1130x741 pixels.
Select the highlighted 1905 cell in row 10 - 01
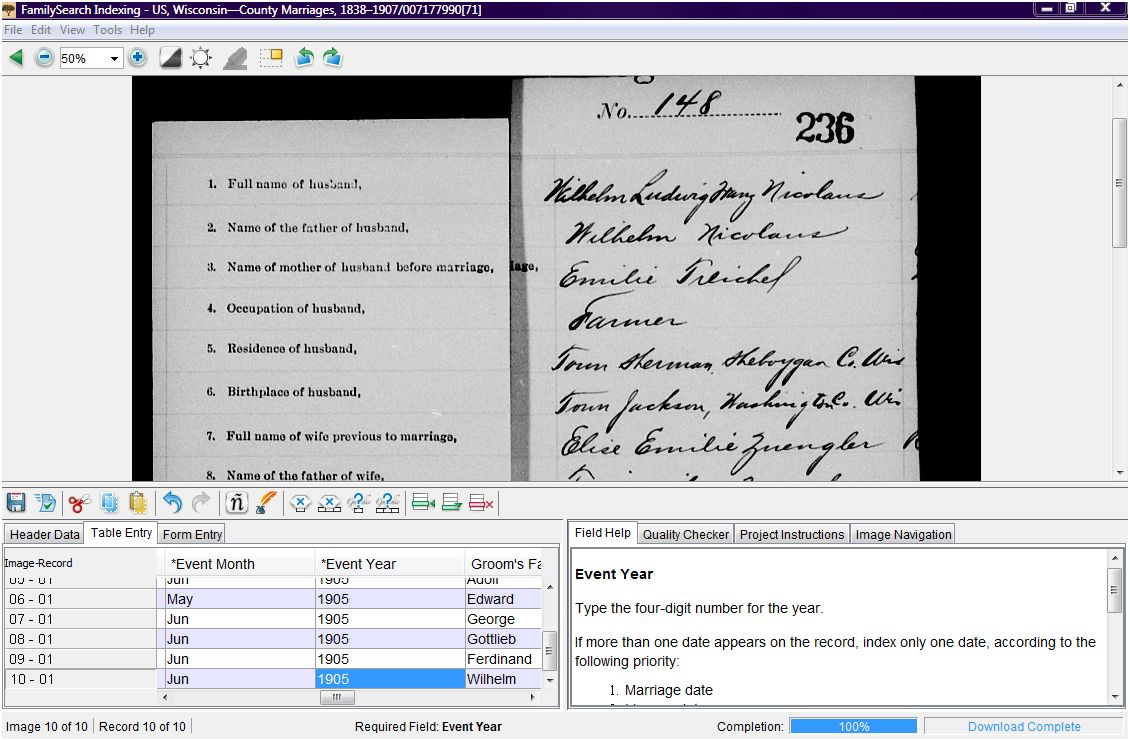(x=390, y=679)
